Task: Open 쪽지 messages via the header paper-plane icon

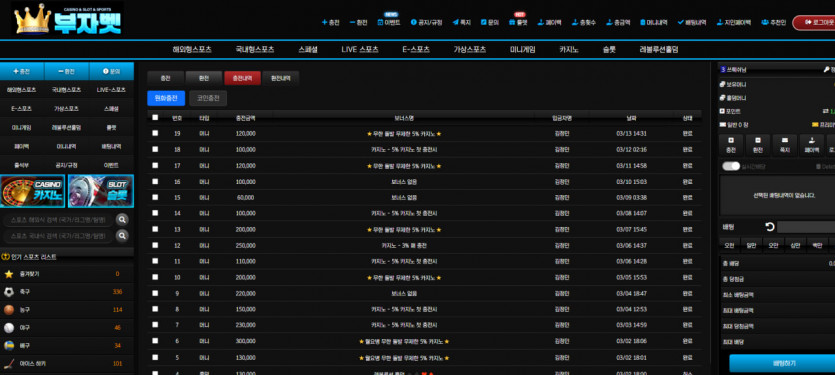Action: coord(455,22)
